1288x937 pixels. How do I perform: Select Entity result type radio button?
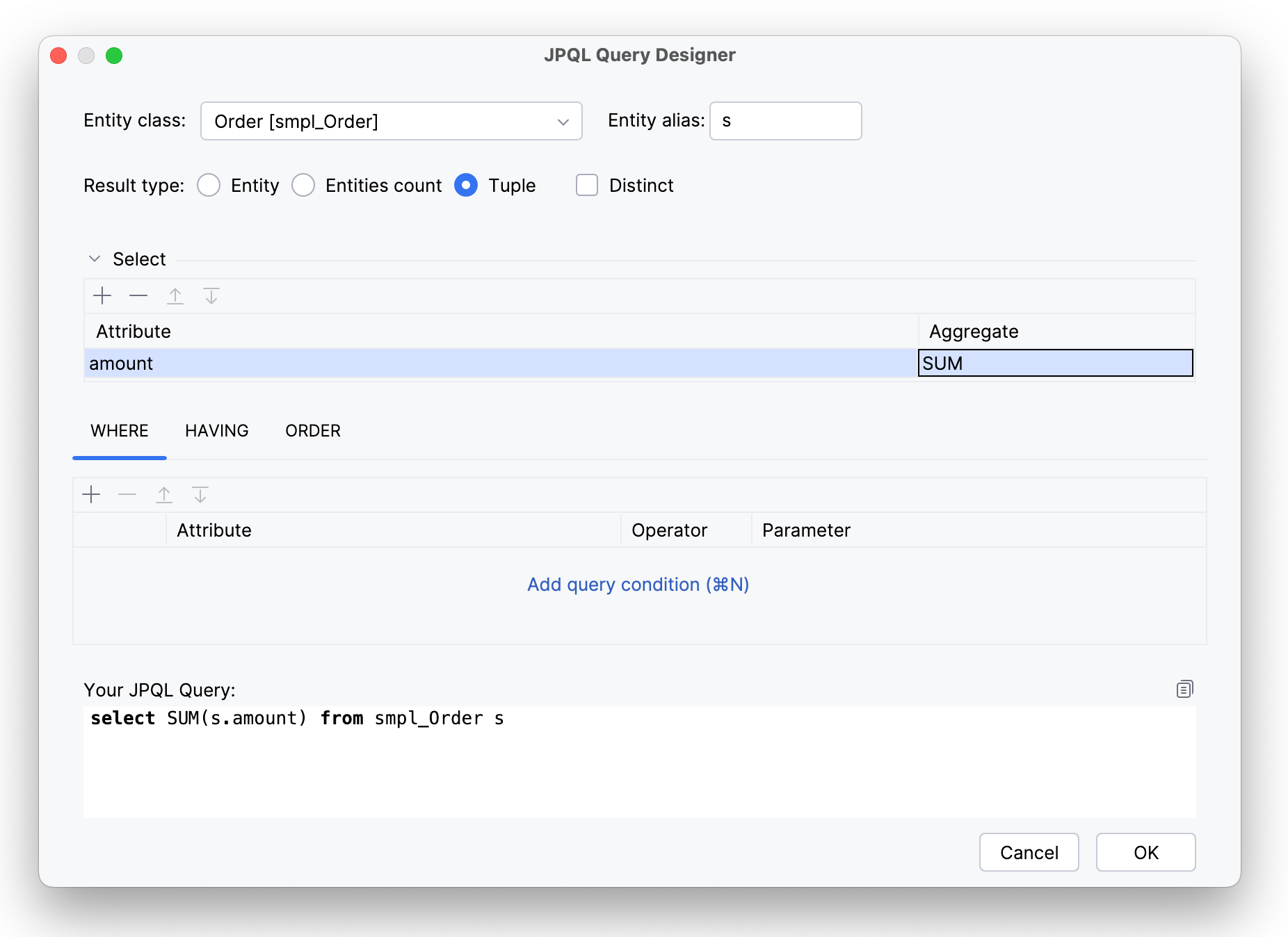pos(209,186)
